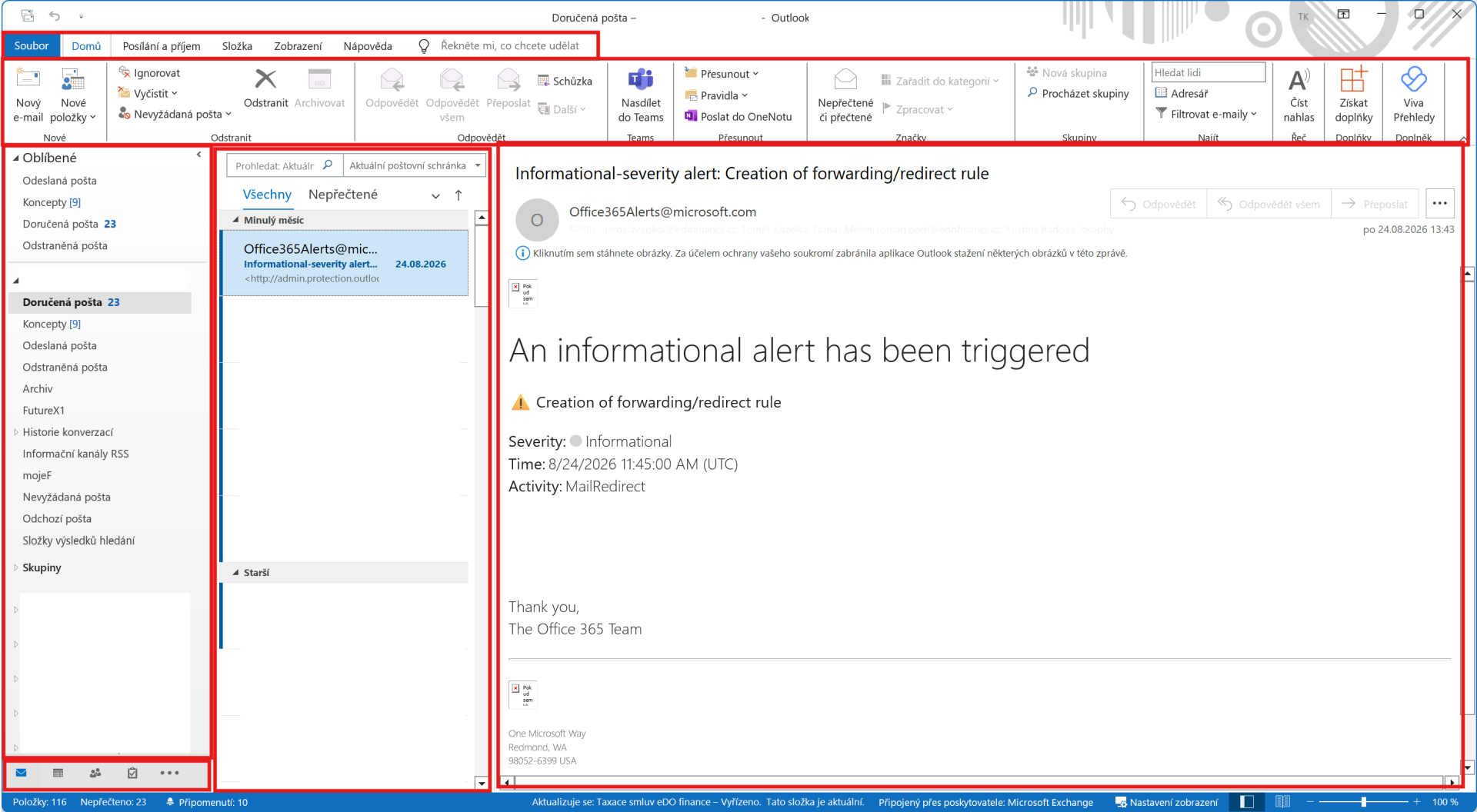
Task: Open Posílání a příjem ribbon tab
Action: (x=162, y=46)
